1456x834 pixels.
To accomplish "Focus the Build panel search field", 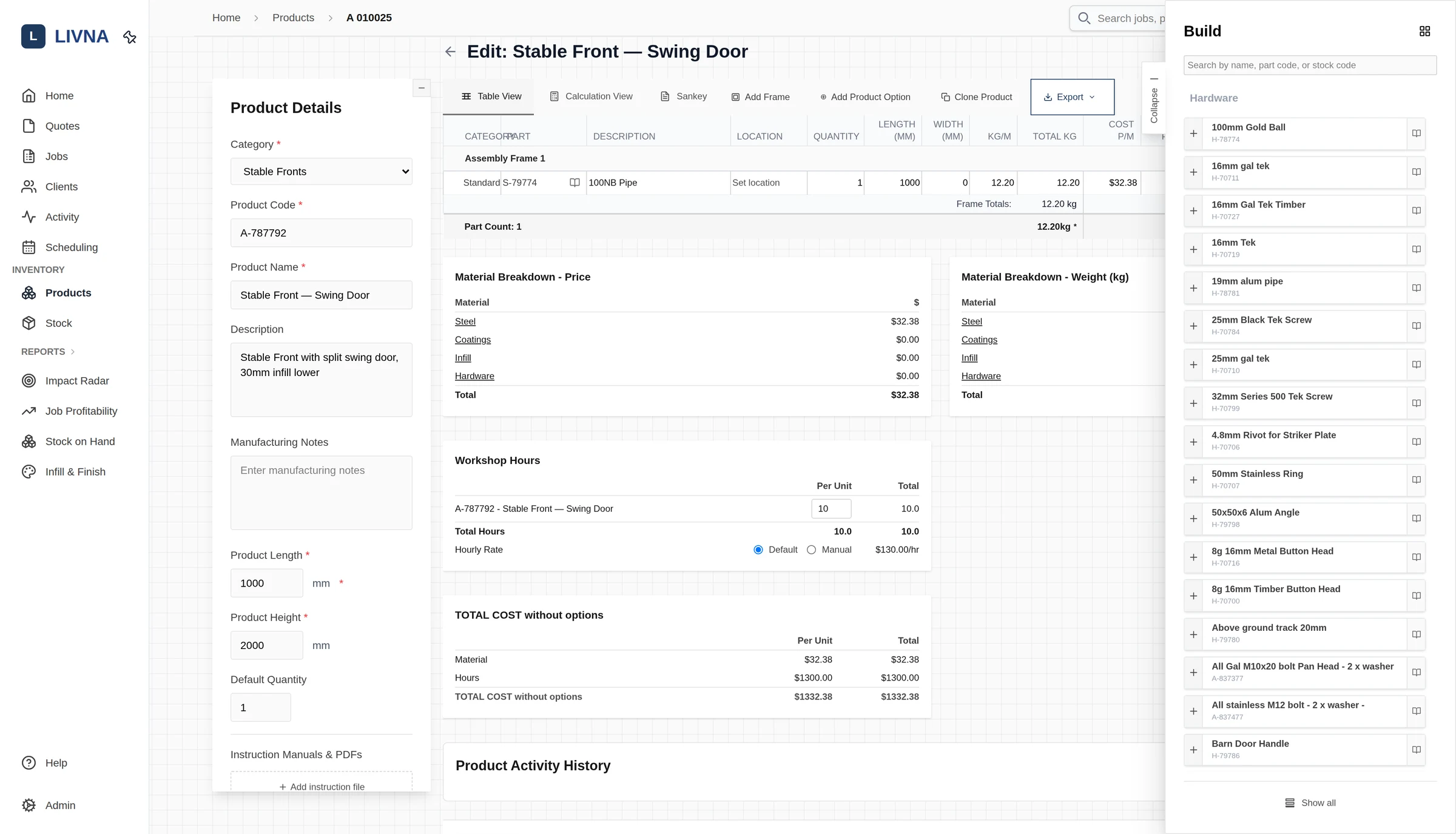I will tap(1310, 66).
